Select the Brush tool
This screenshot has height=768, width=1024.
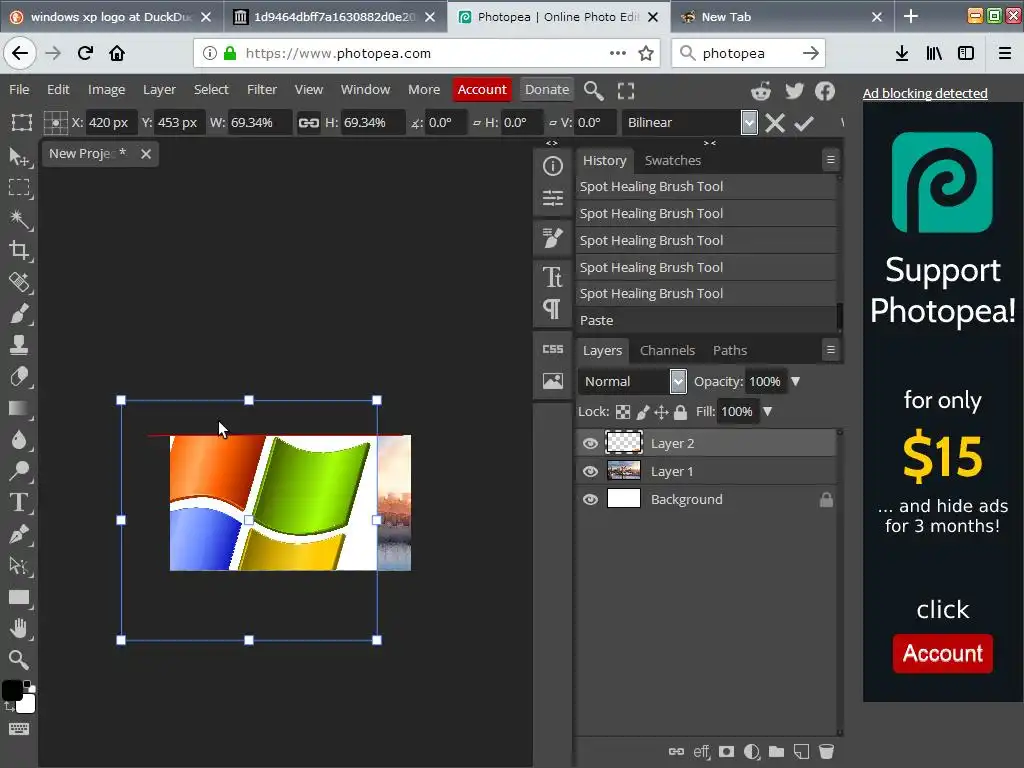(x=19, y=313)
